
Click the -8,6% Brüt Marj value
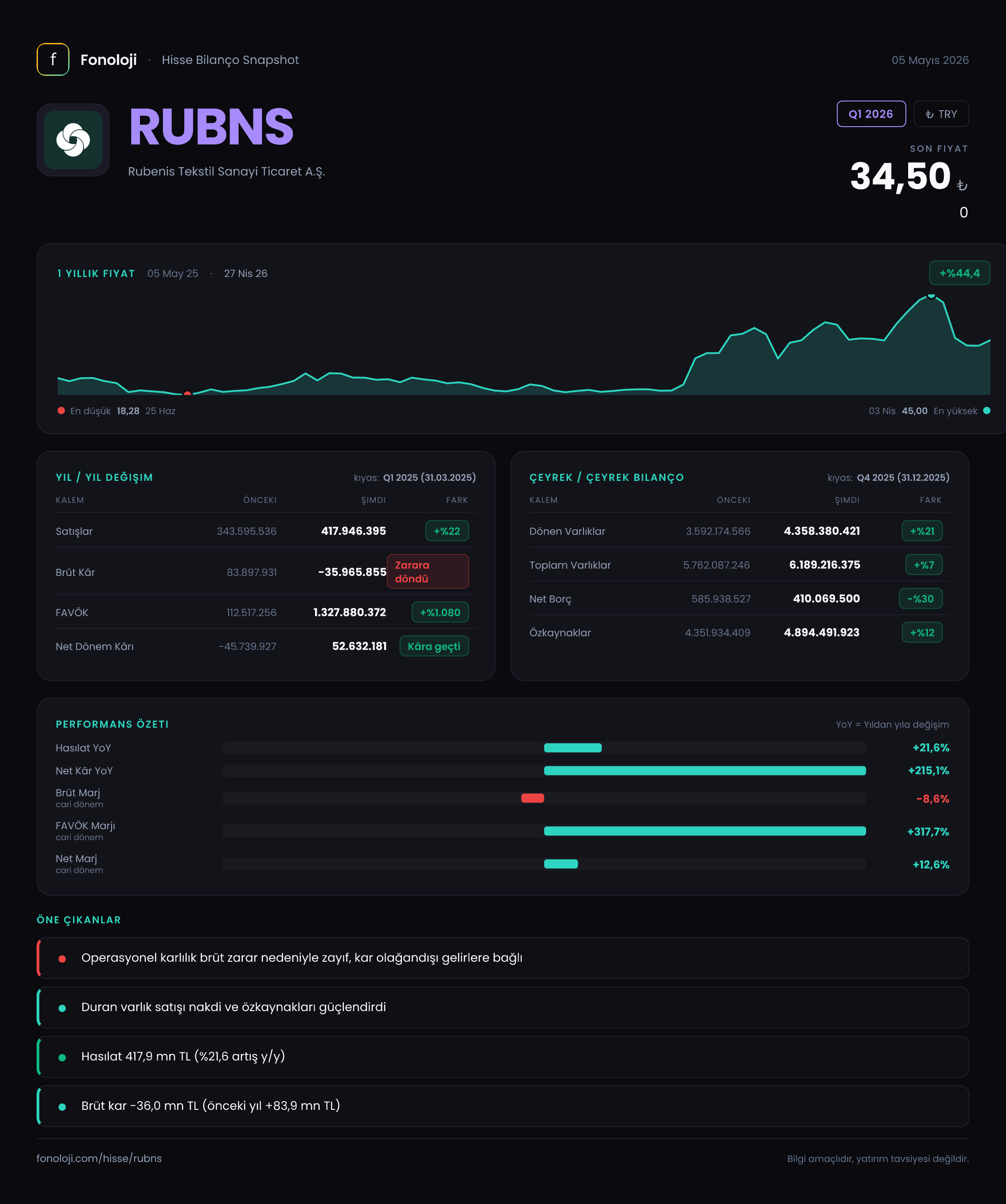point(932,799)
